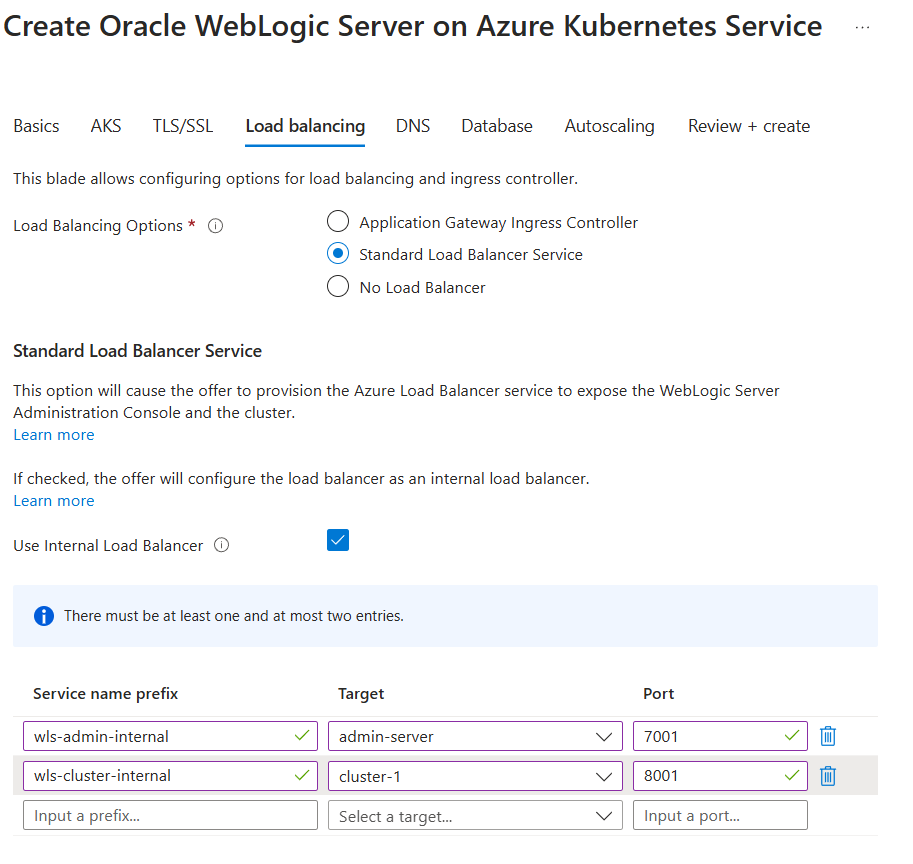Screen dimensions: 913x864
Task: Click the Input a prefix field
Action: click(171, 815)
